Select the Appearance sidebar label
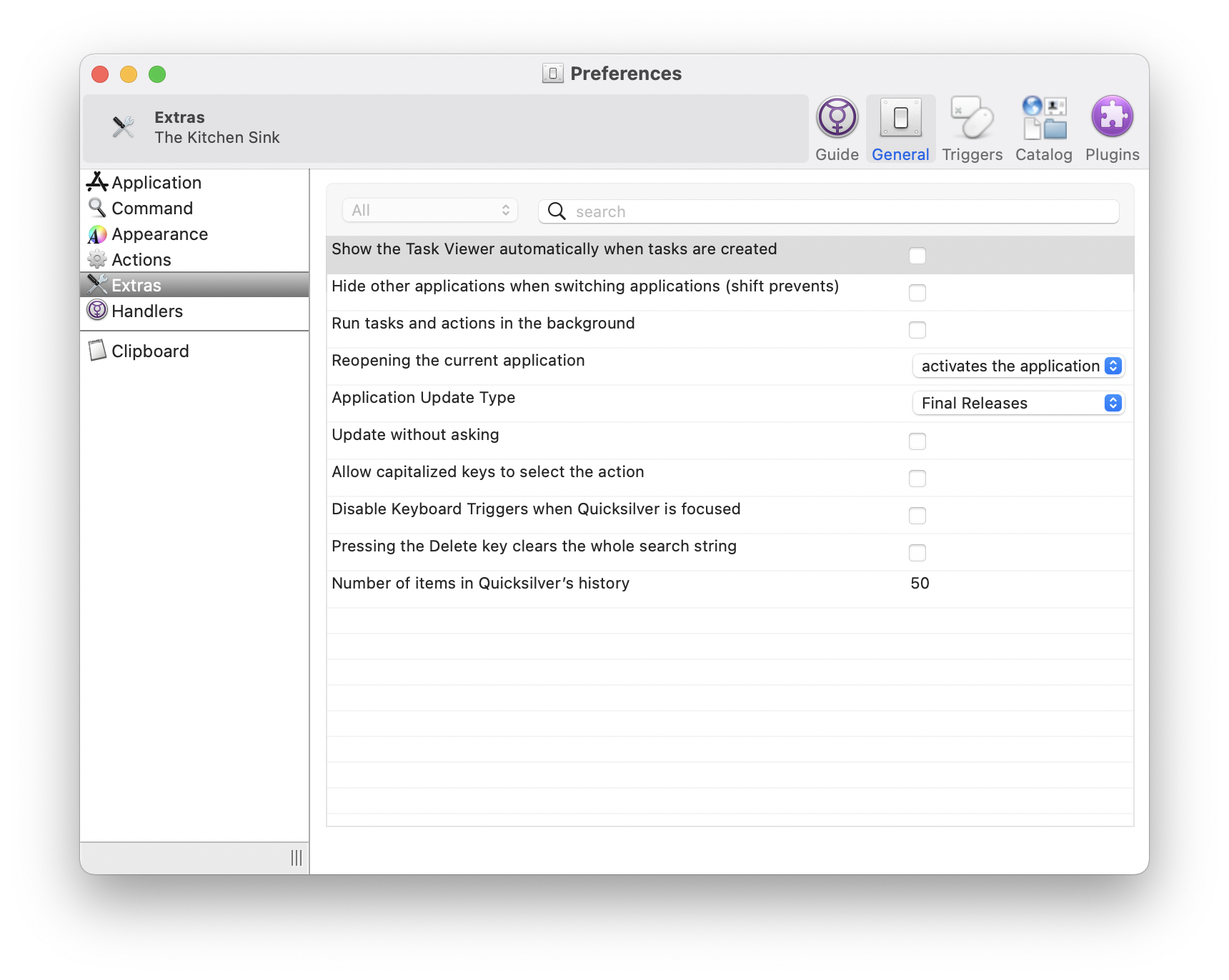Image resolution: width=1229 pixels, height=980 pixels. (x=160, y=234)
